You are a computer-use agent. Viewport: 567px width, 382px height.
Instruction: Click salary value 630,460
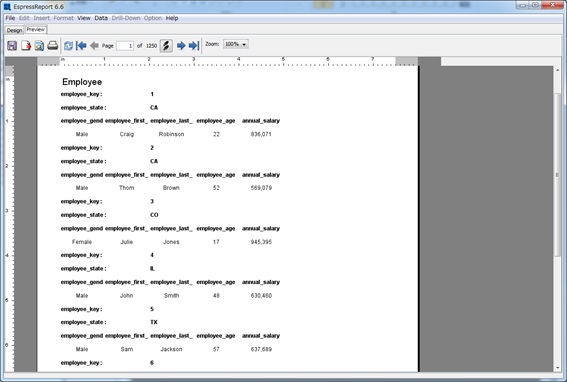tap(261, 296)
